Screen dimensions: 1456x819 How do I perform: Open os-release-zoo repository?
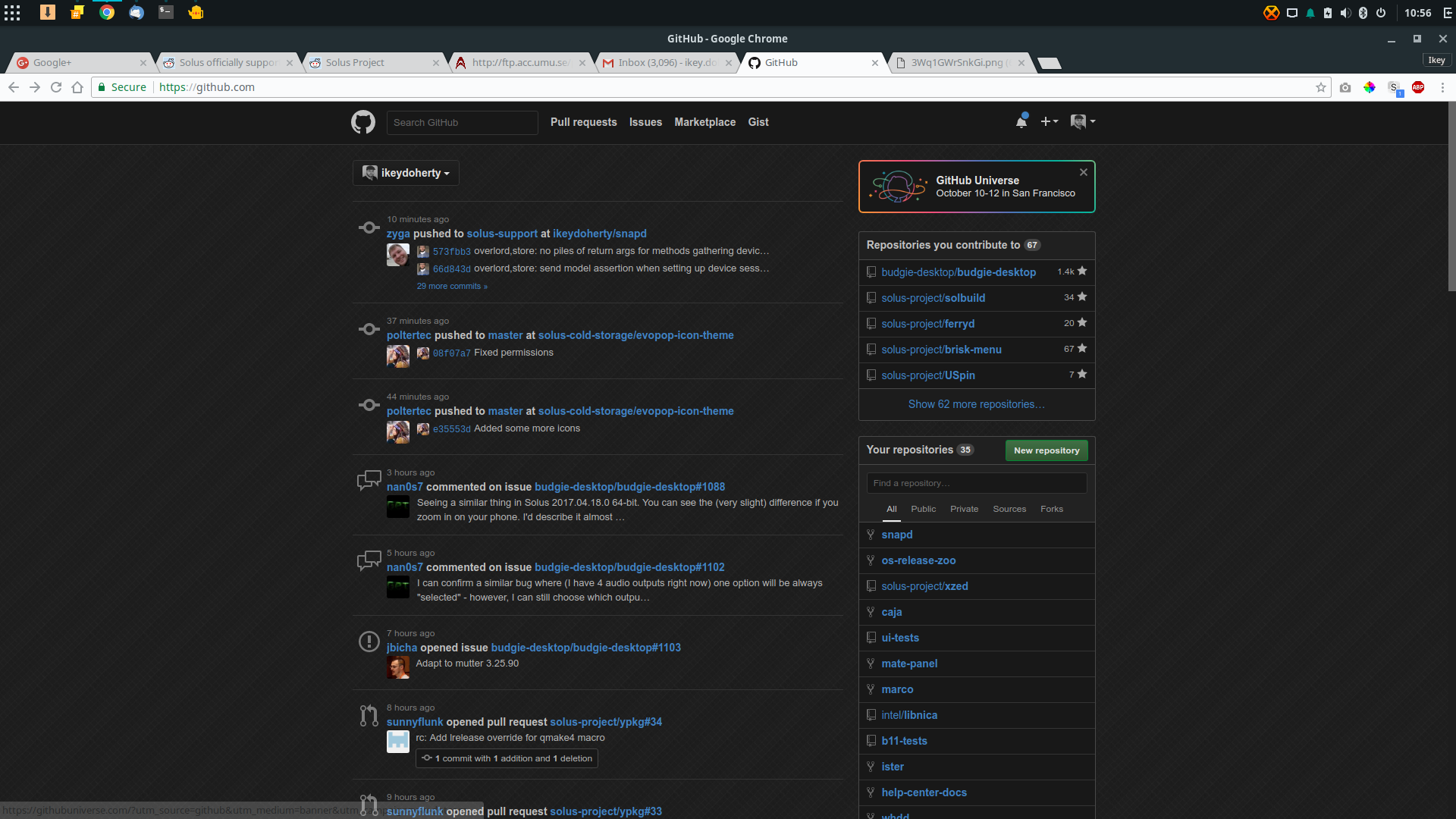point(918,560)
